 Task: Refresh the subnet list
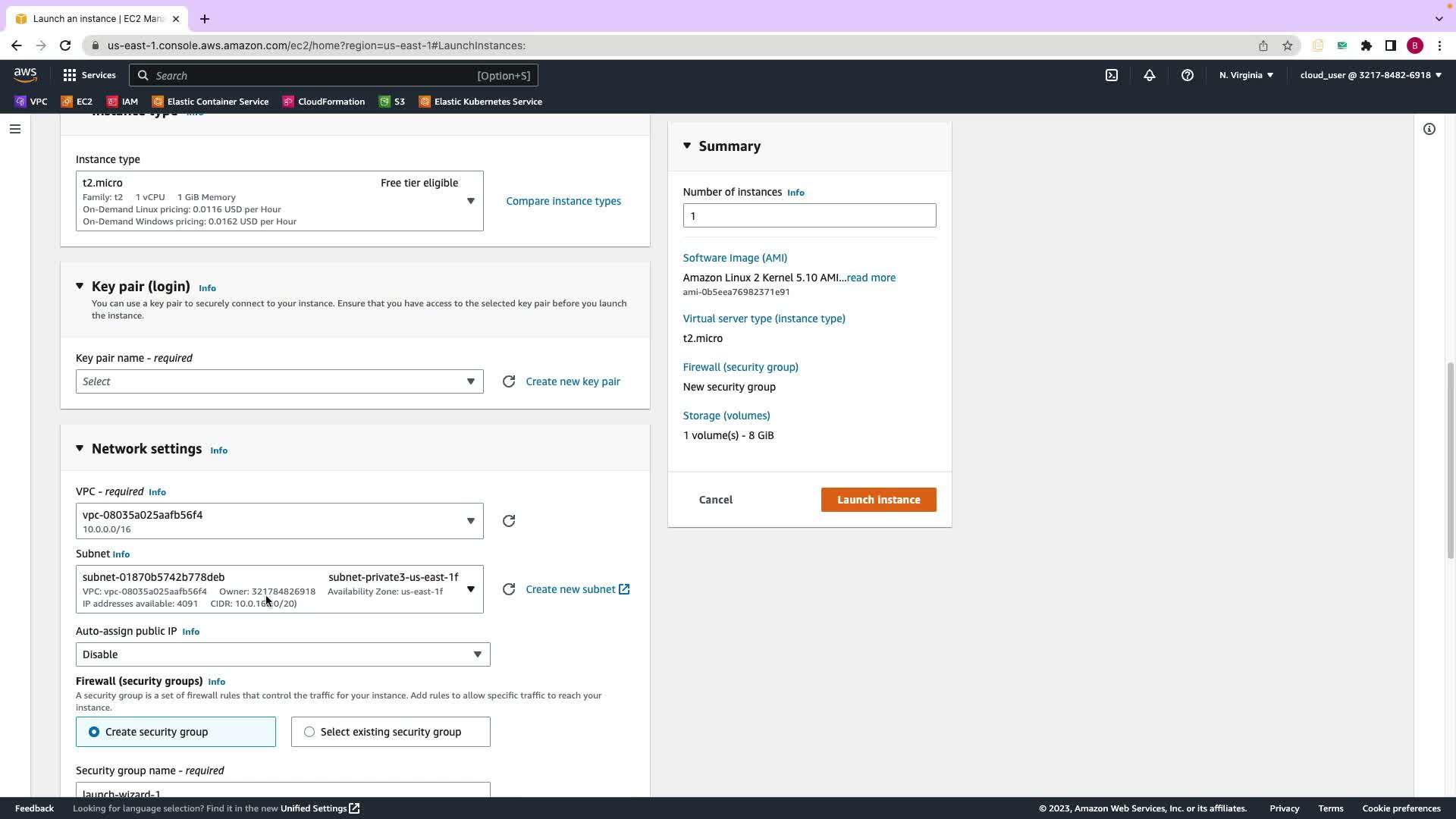(x=509, y=589)
